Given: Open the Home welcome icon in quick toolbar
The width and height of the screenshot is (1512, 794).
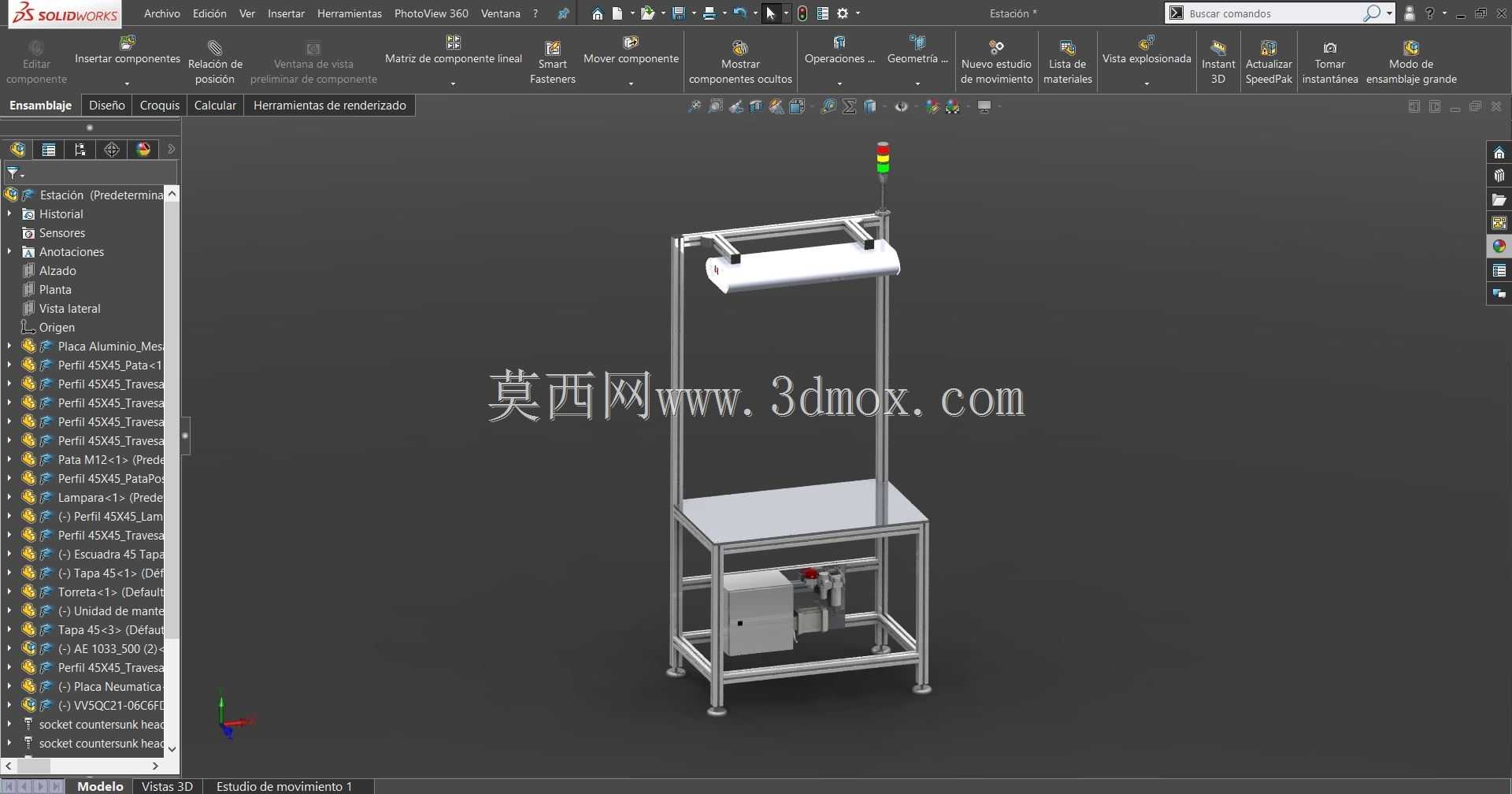Looking at the screenshot, I should (598, 13).
